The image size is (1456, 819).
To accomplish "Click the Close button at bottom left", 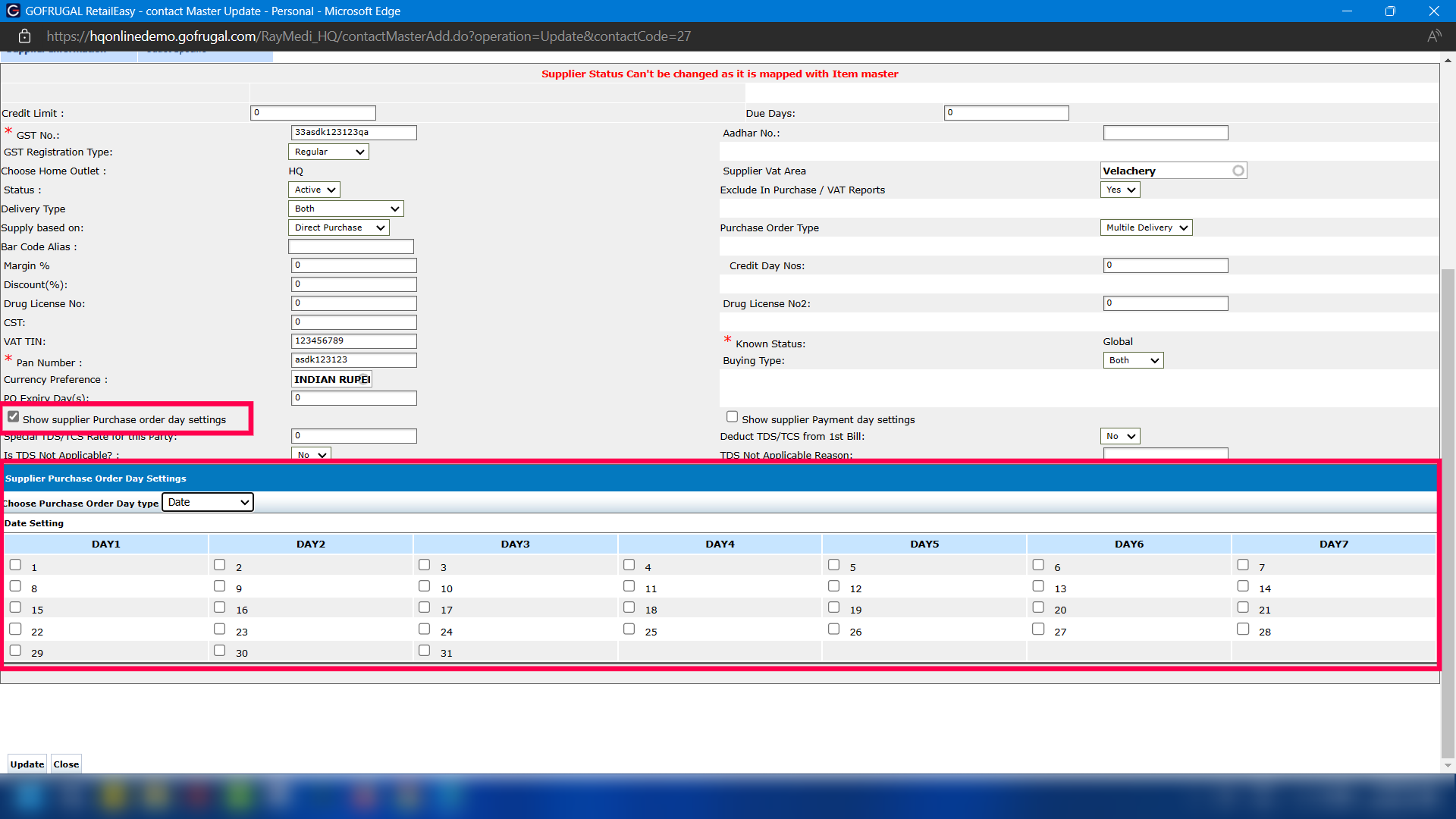I will click(x=66, y=764).
